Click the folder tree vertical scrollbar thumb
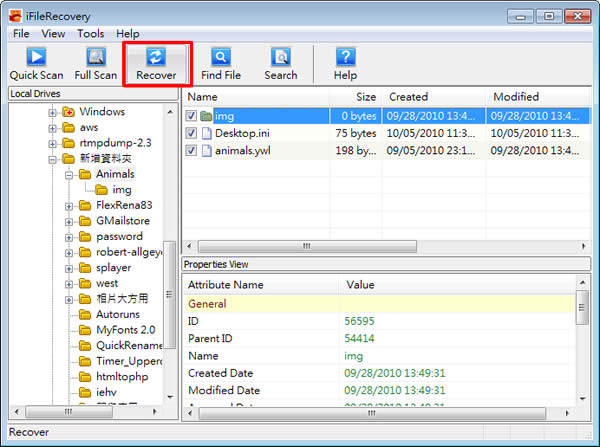The image size is (600, 447). click(x=170, y=294)
